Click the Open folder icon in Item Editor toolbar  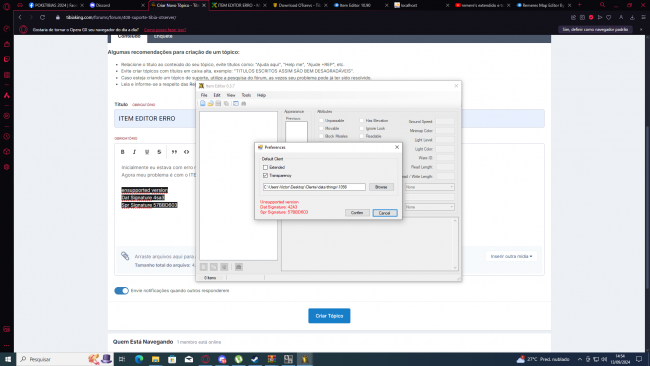tap(211, 103)
